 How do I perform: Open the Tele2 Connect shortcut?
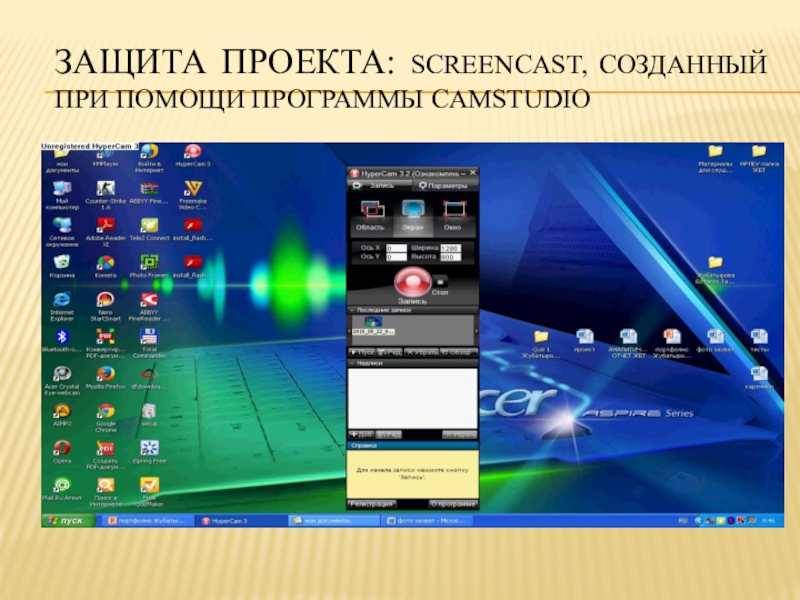pyautogui.click(x=149, y=230)
